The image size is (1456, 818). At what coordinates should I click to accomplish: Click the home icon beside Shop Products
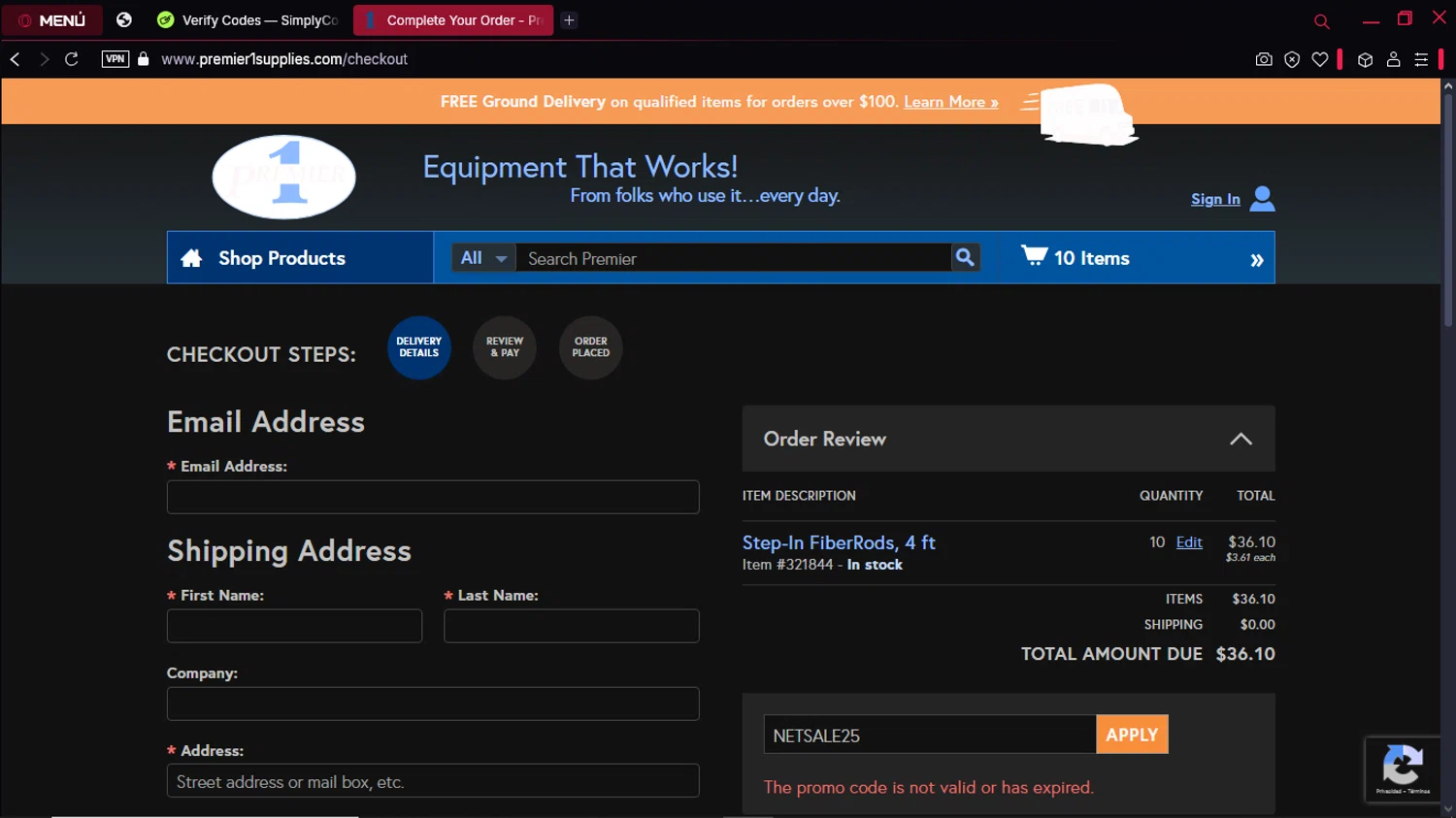pyautogui.click(x=191, y=258)
